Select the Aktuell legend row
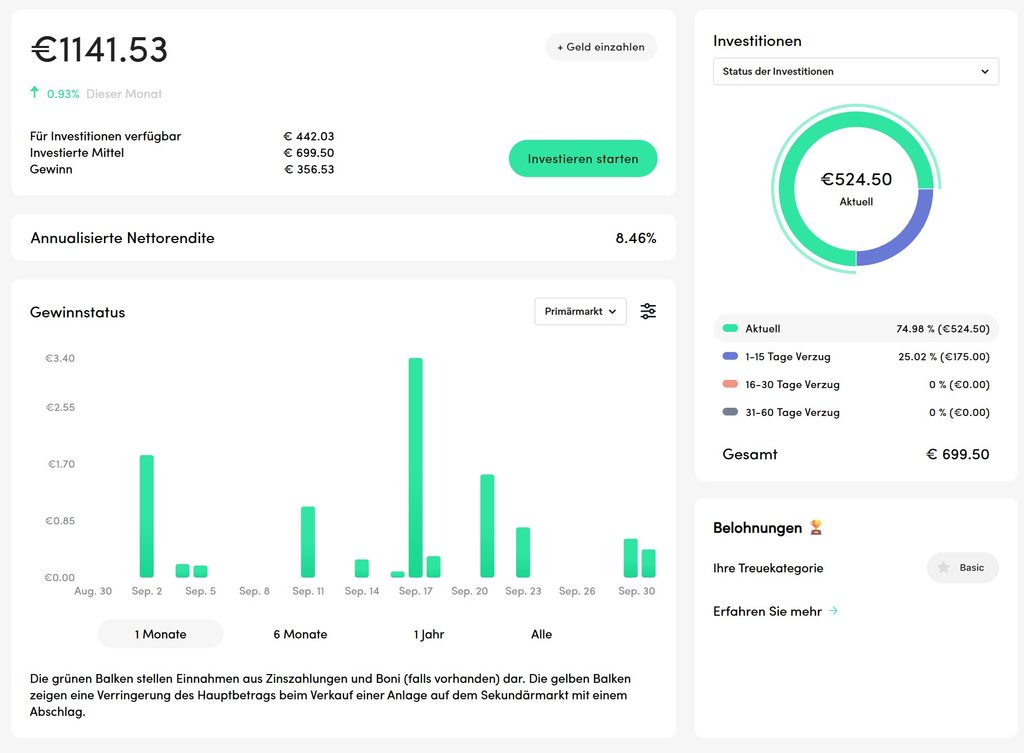1024x753 pixels. tap(856, 328)
